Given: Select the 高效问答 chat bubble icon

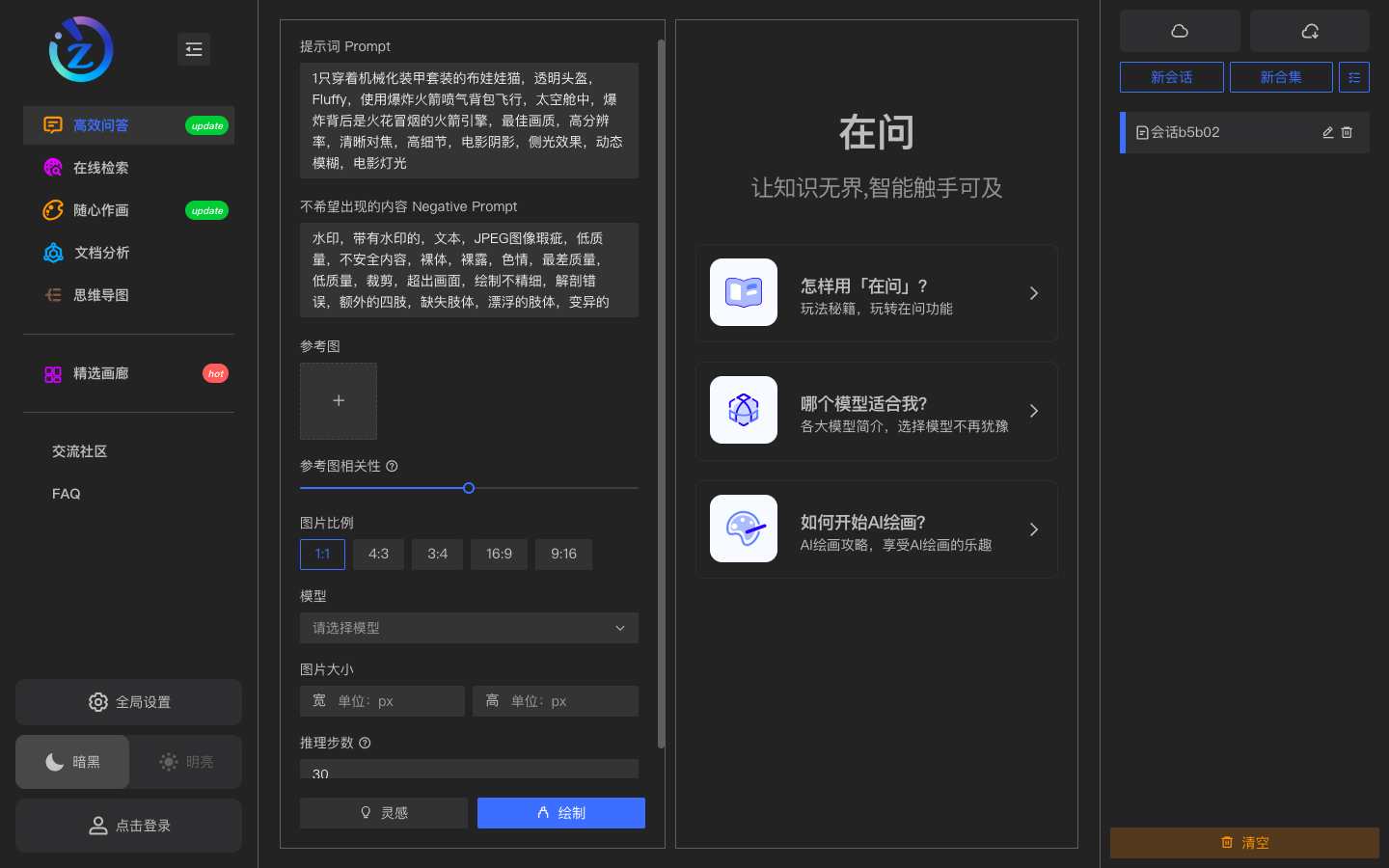Looking at the screenshot, I should point(53,124).
